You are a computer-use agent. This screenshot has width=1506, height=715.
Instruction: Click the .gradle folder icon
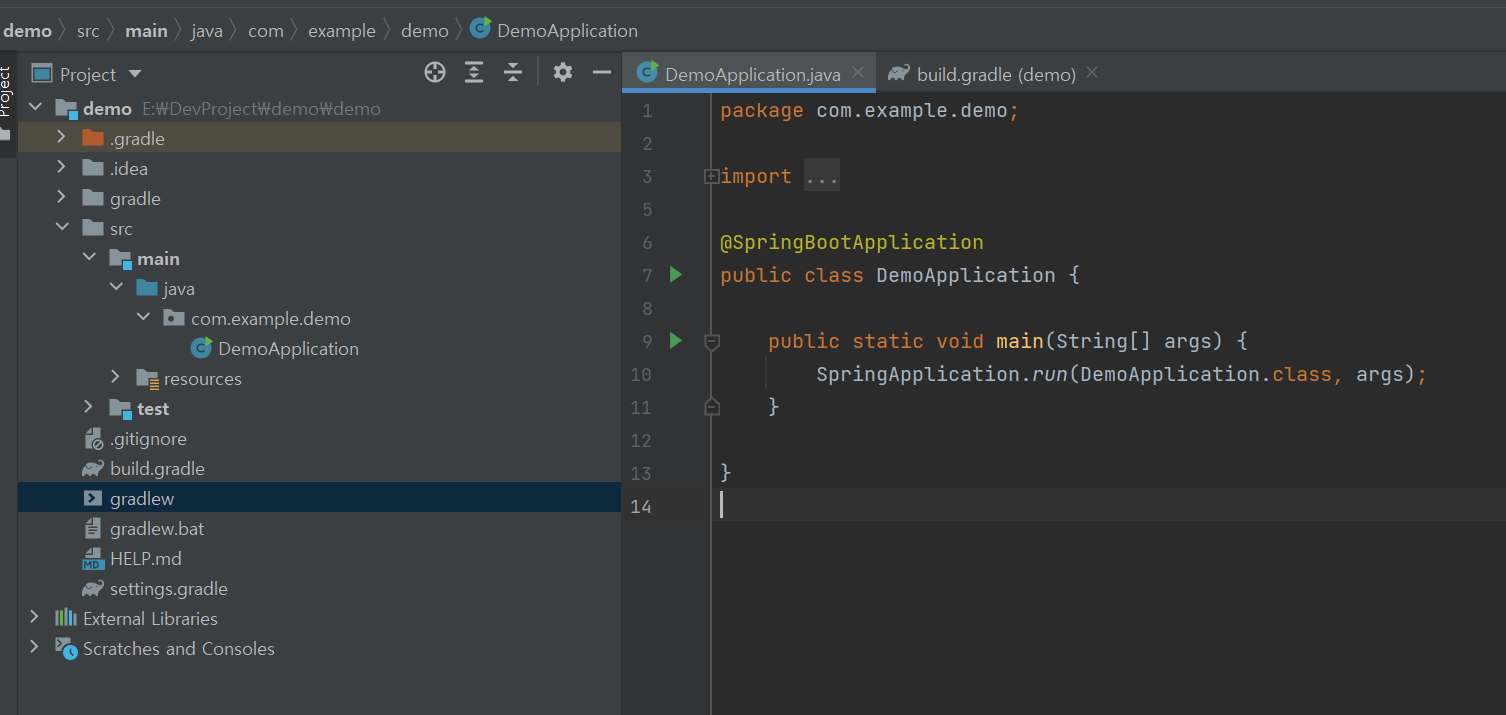click(x=93, y=138)
